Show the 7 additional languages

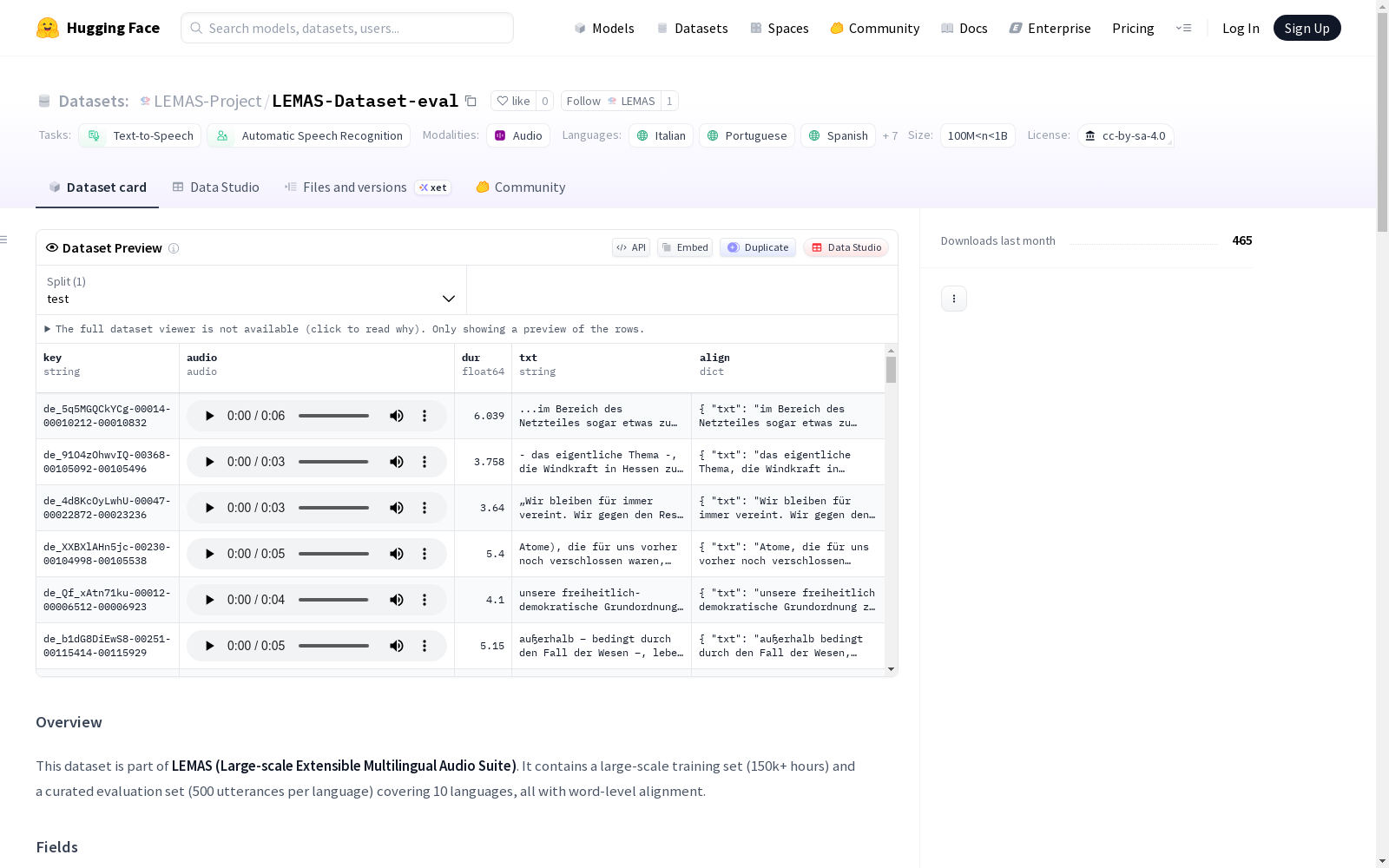(x=890, y=135)
